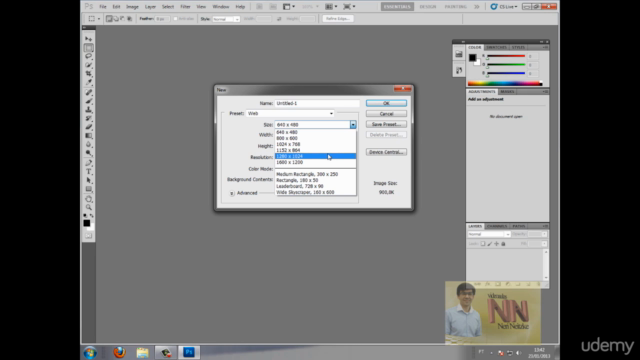Screen dimensions: 640x360
Task: Toggle lock transparent pixels in Layers
Action: 483,244
